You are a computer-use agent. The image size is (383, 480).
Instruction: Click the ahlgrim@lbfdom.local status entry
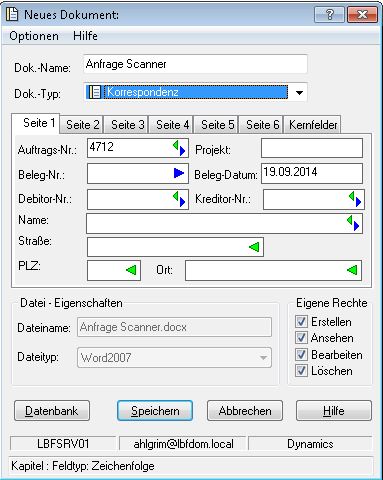(x=183, y=444)
